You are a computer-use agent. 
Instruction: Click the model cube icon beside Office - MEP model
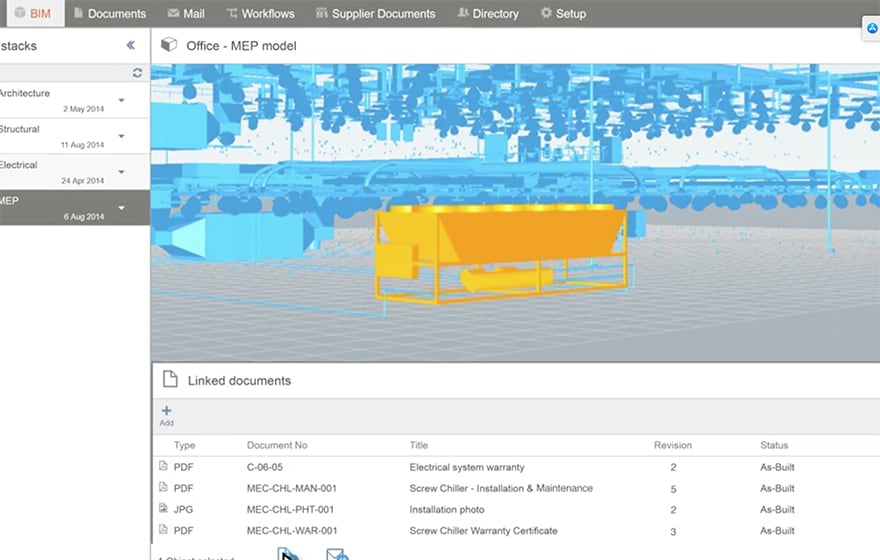point(169,45)
